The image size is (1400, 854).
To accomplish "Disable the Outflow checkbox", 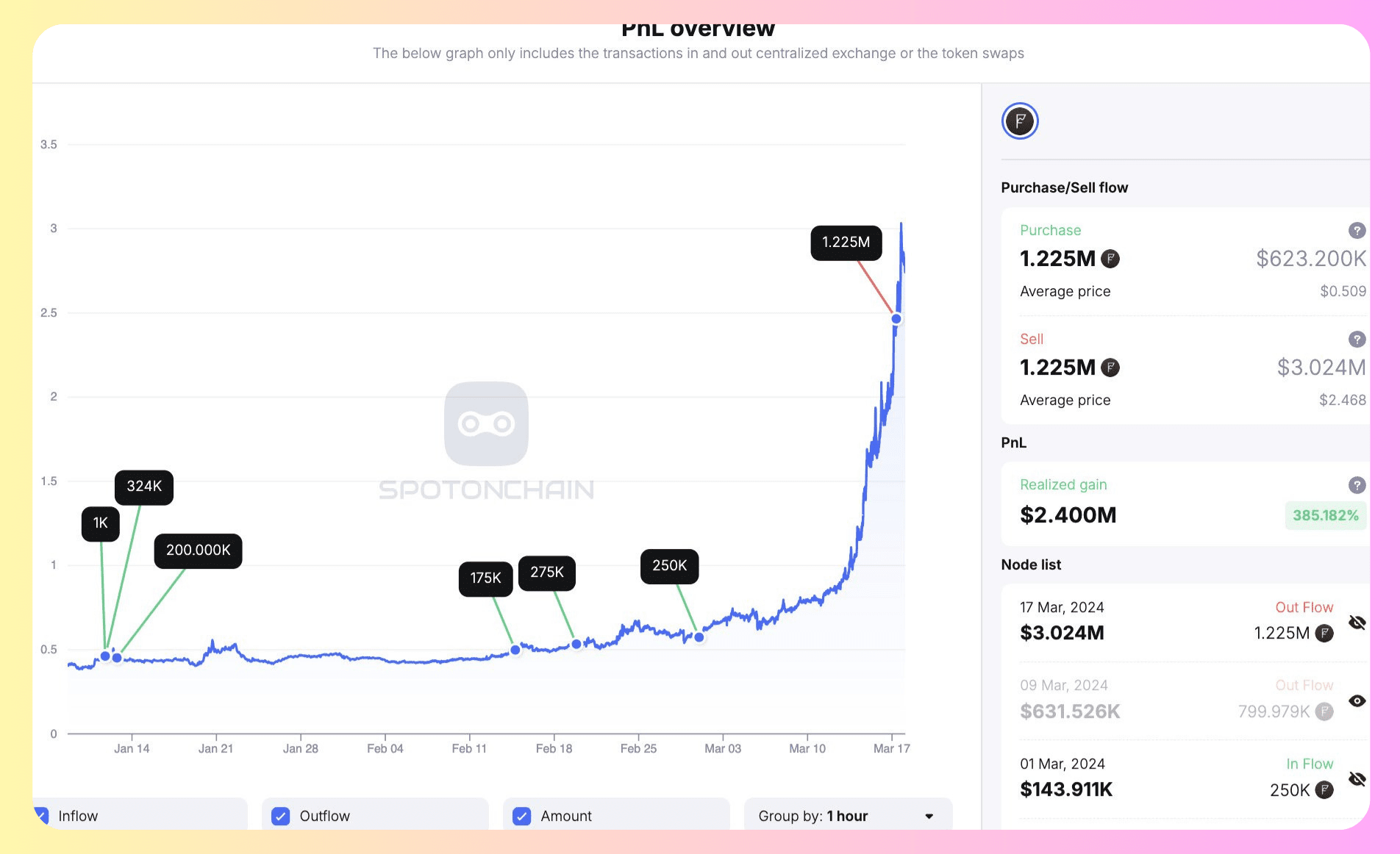I will coord(280,816).
